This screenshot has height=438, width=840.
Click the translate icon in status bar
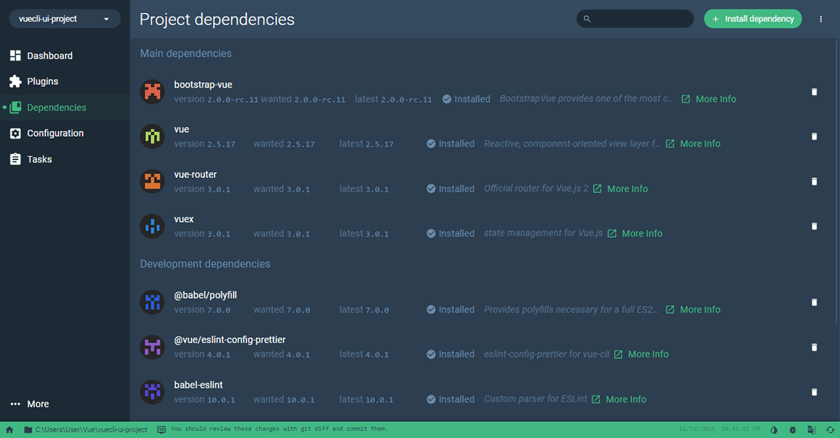coord(812,429)
